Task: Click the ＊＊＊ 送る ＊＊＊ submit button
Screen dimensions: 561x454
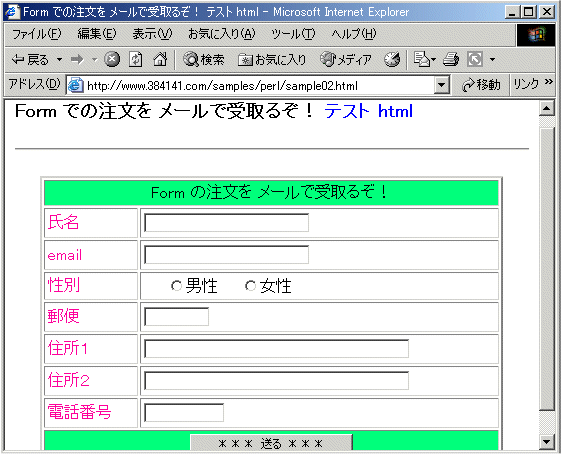Action: pos(271,444)
